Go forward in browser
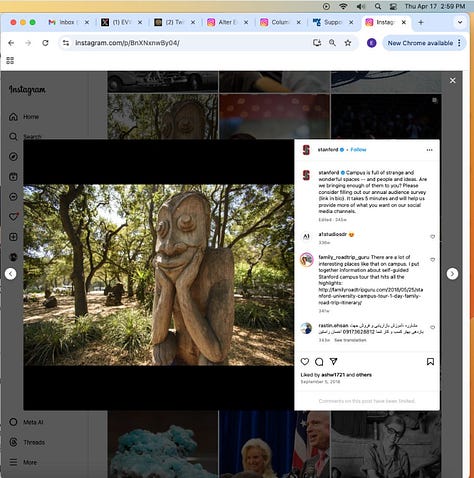The height and width of the screenshot is (478, 474). point(28,43)
